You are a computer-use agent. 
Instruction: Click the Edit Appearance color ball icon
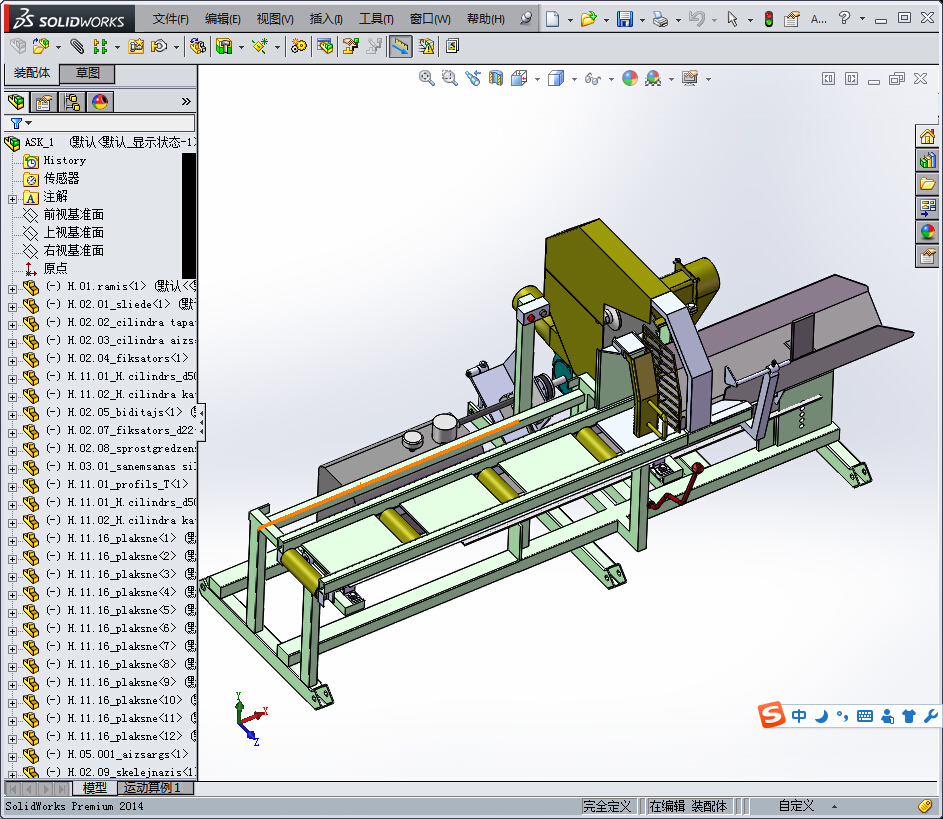630,78
